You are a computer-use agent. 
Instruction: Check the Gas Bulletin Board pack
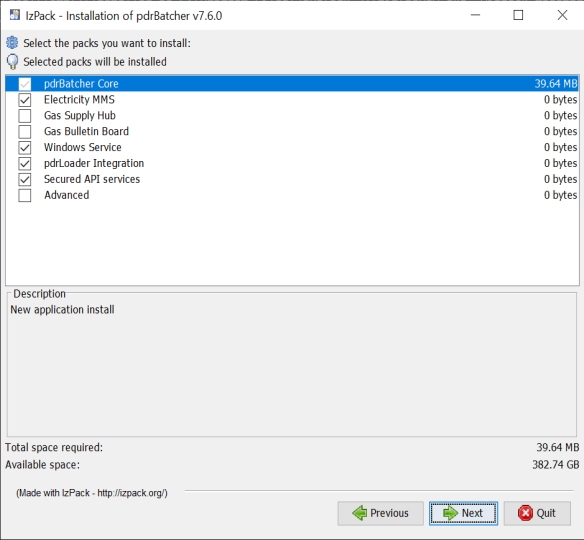(x=25, y=132)
